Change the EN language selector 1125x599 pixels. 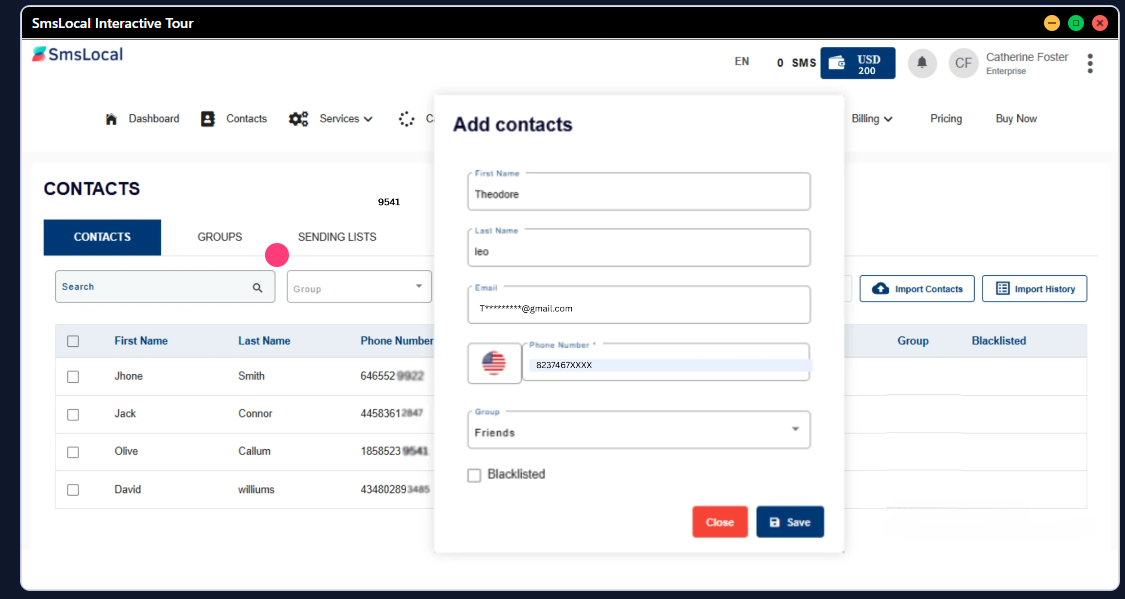pos(742,62)
